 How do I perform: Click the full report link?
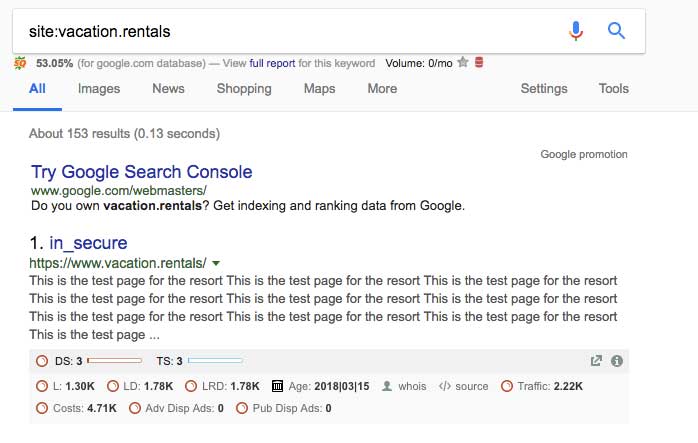[272, 63]
